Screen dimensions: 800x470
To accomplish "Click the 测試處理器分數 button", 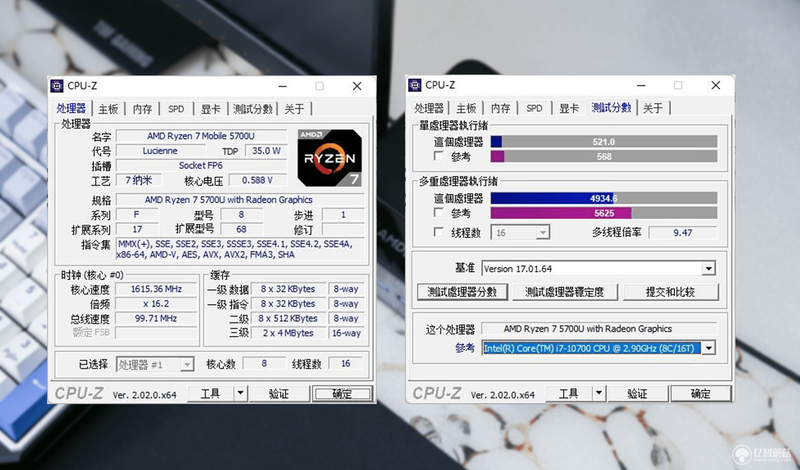I will click(462, 292).
